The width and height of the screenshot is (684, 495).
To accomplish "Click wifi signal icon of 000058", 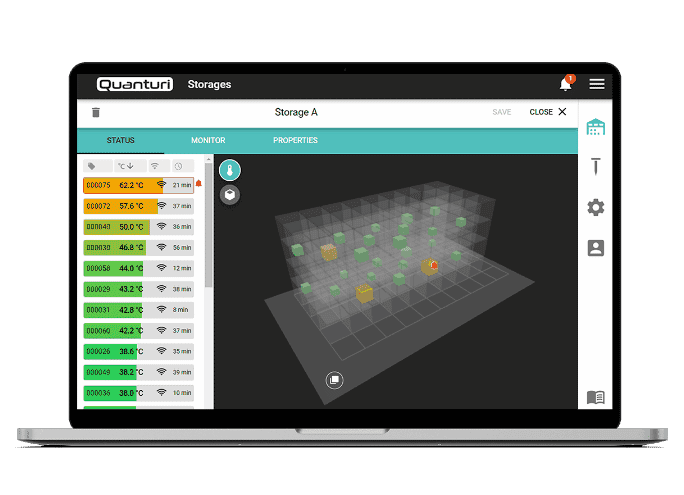I will click(x=161, y=268).
